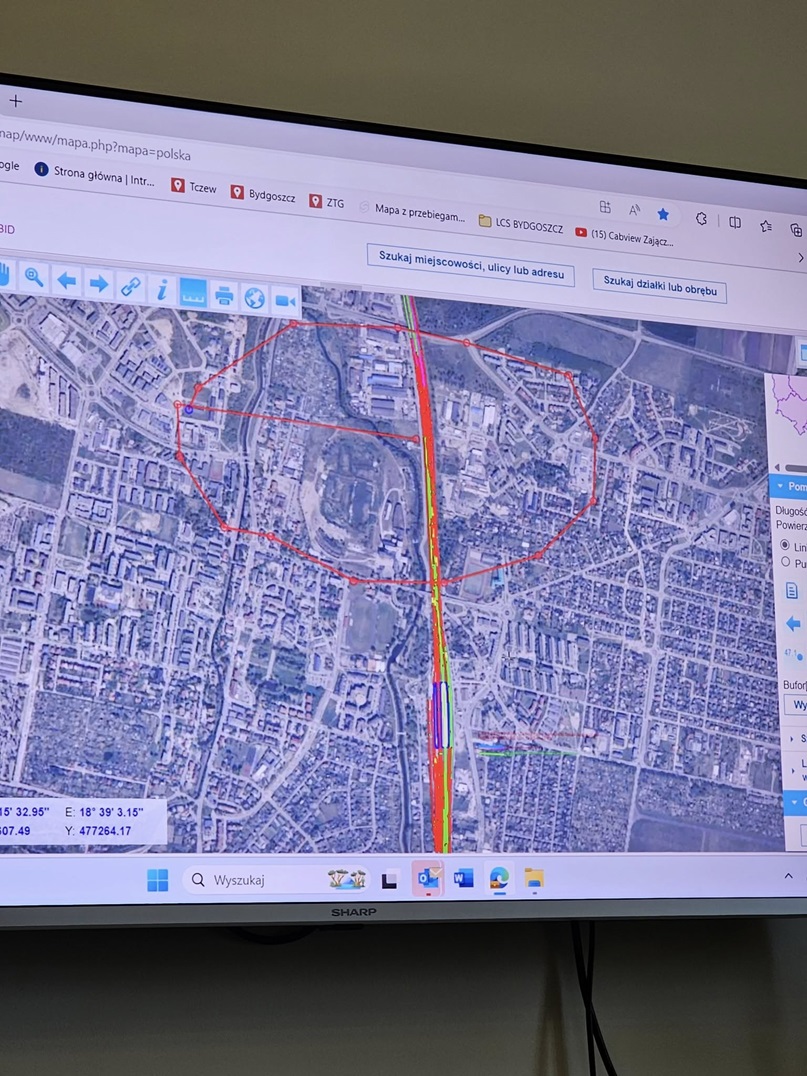Viewport: 807px width, 1076px height.
Task: Open the black task view taskbar icon
Action: [390, 880]
